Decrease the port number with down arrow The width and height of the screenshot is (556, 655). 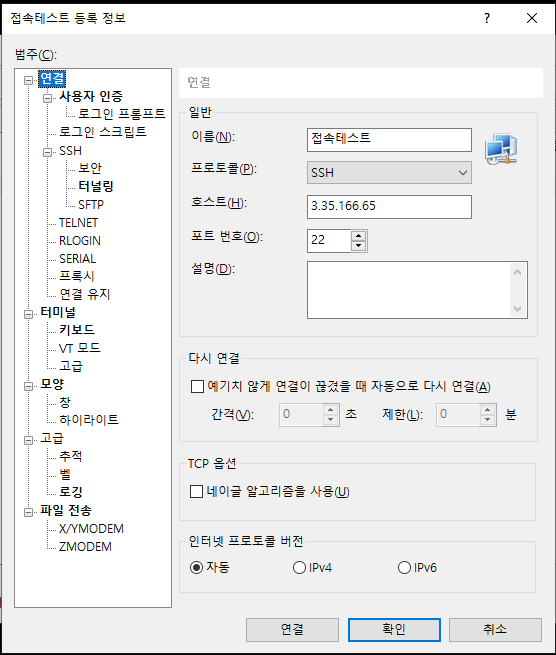(358, 246)
